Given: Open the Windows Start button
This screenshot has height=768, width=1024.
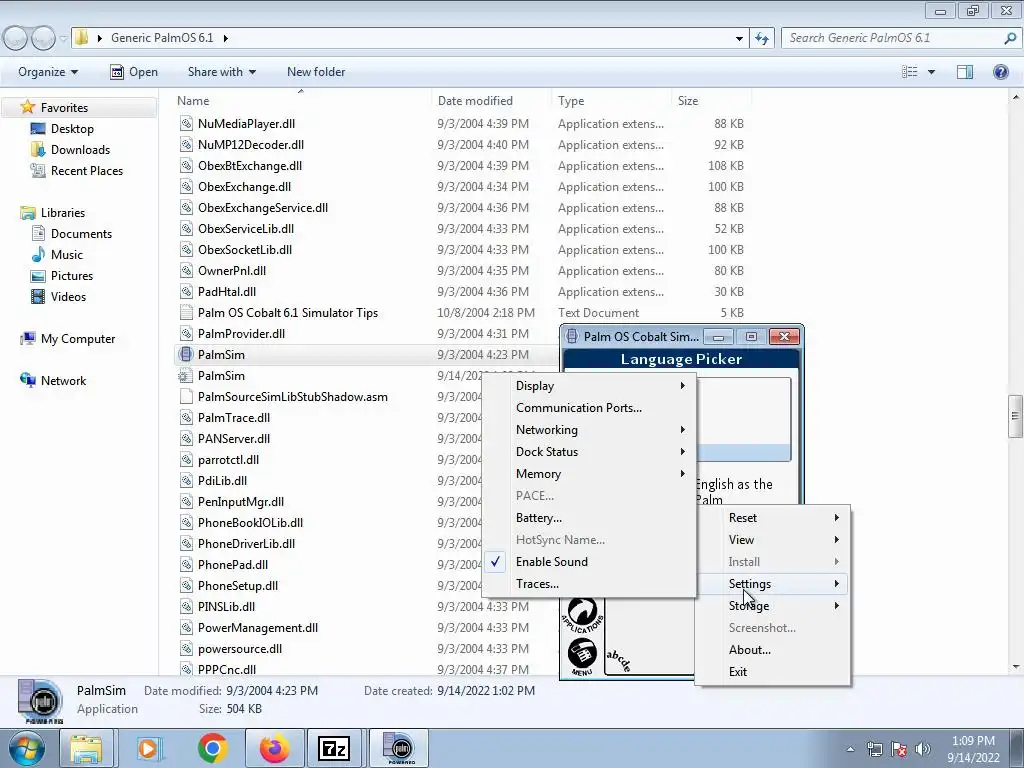Looking at the screenshot, I should coord(27,749).
